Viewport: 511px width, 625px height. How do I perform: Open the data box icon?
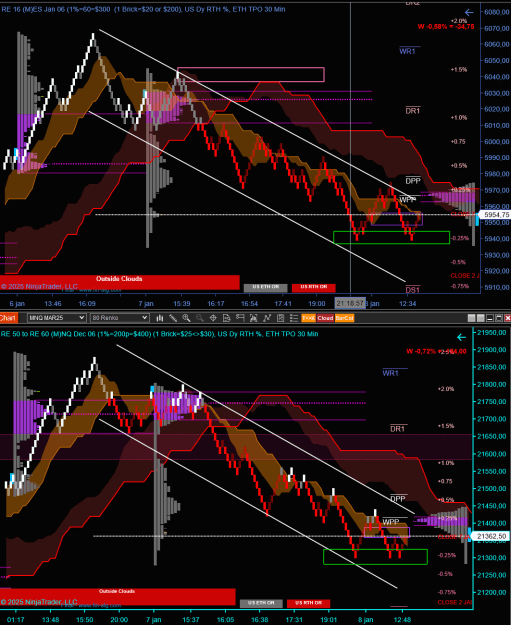226,318
